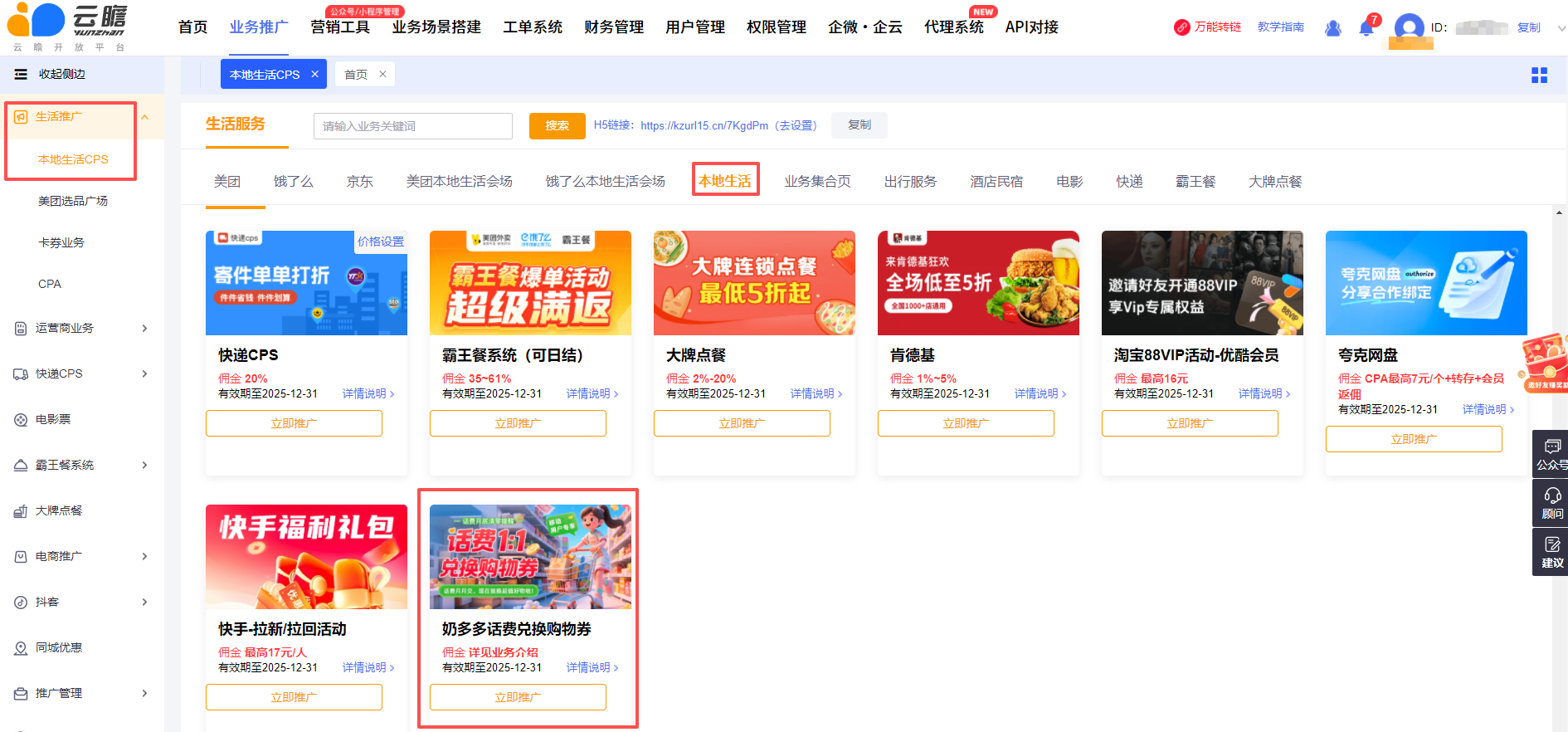
Task: Click red envelope invite floating icon
Action: (x=1544, y=362)
